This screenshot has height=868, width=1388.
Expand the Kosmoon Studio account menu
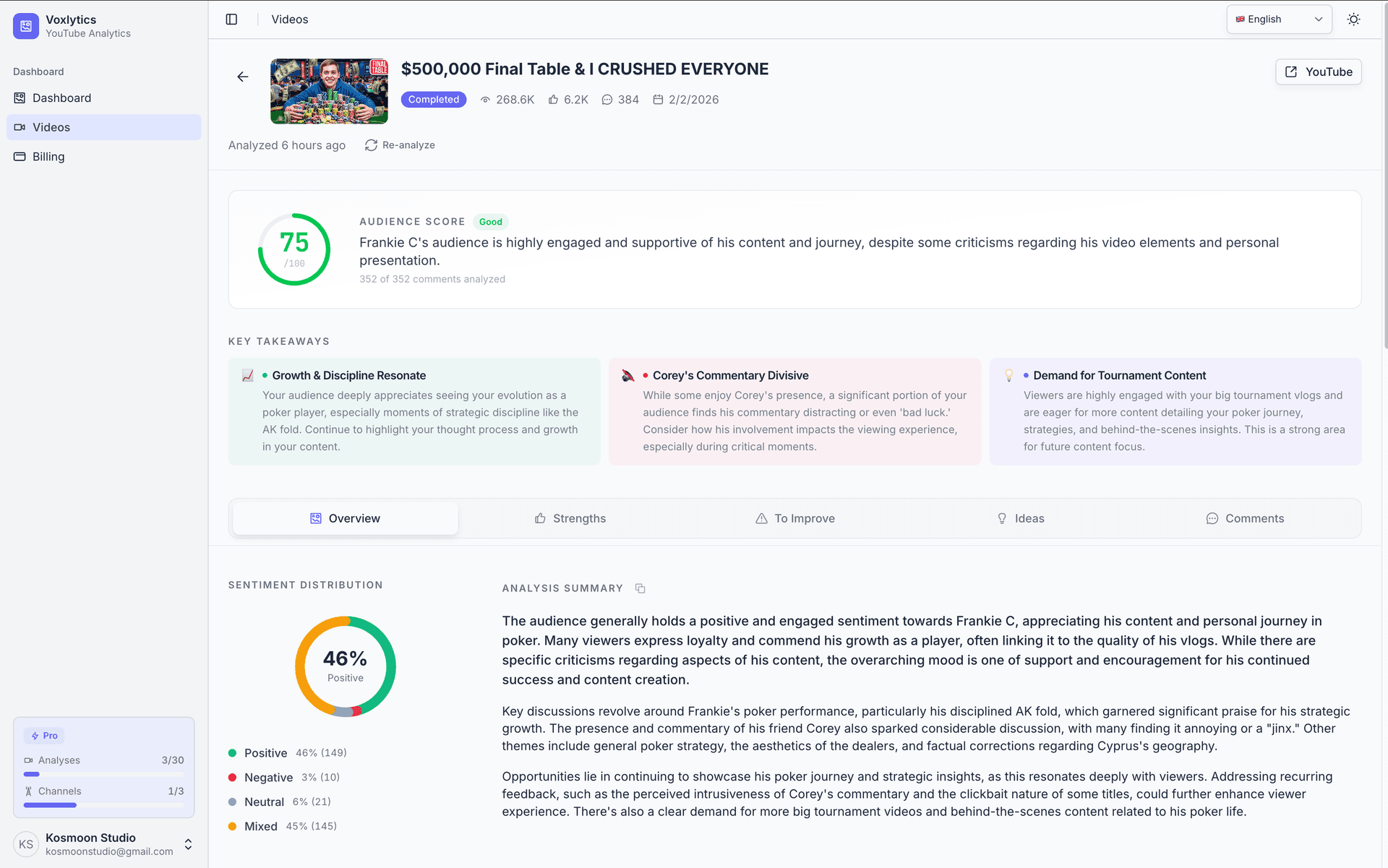[x=187, y=843]
